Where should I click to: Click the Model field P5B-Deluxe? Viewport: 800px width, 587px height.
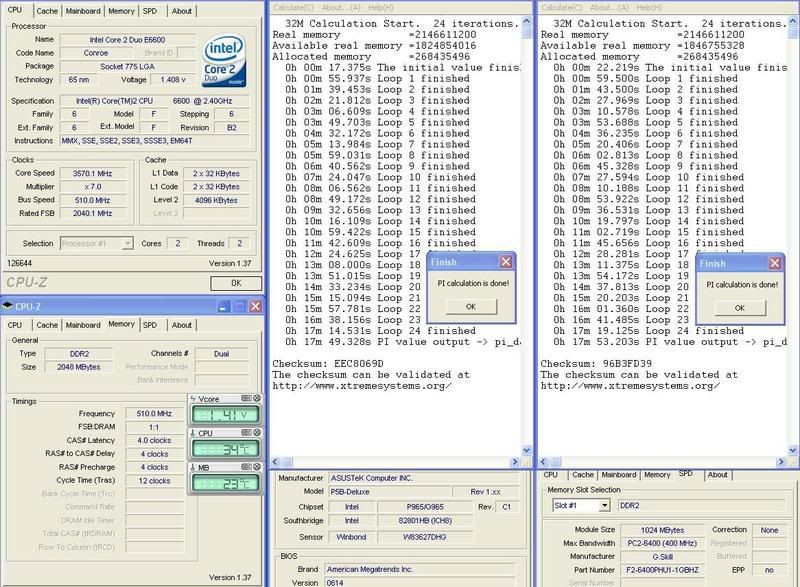(x=390, y=492)
